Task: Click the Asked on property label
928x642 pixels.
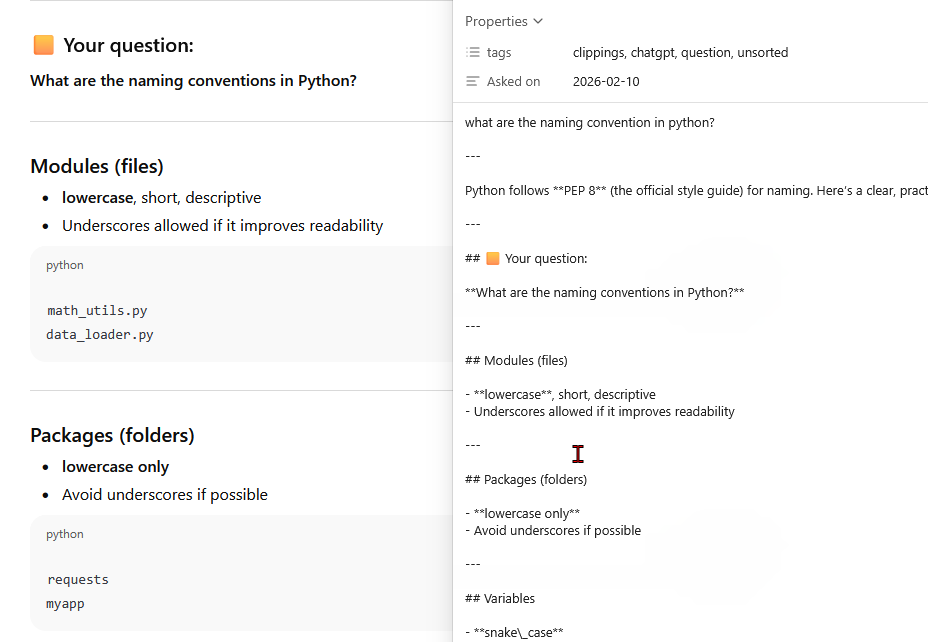Action: [513, 81]
